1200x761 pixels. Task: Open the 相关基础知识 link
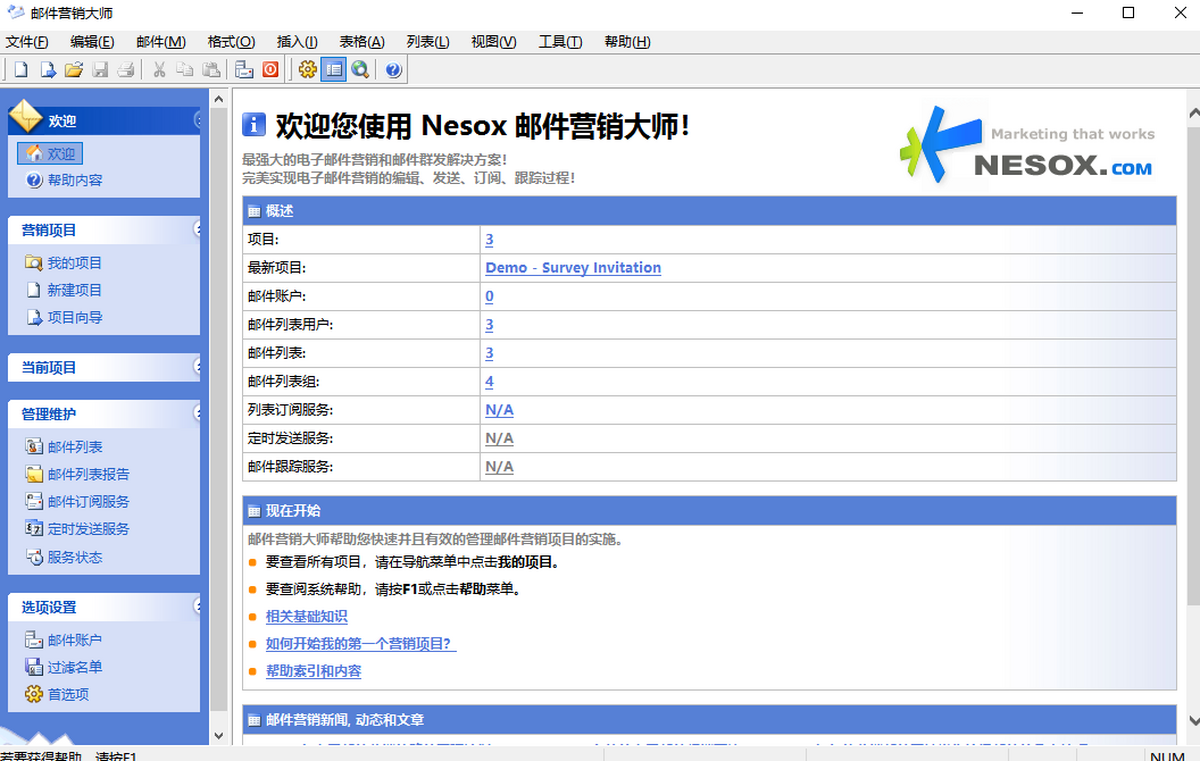tap(307, 617)
